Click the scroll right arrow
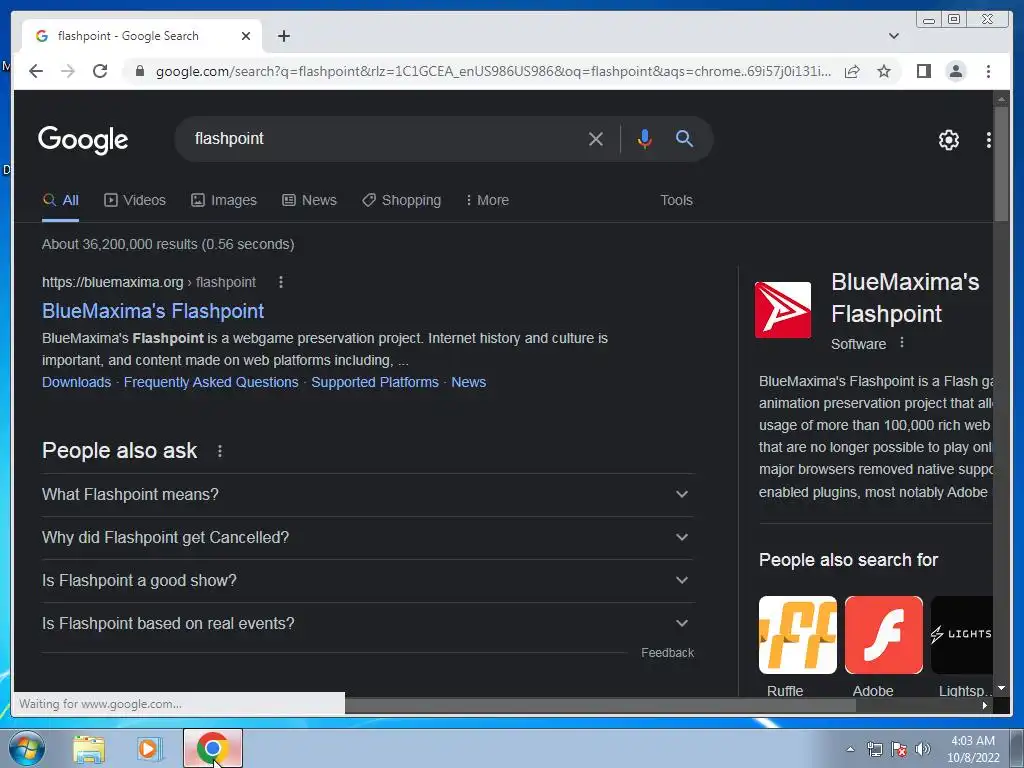 coord(985,705)
